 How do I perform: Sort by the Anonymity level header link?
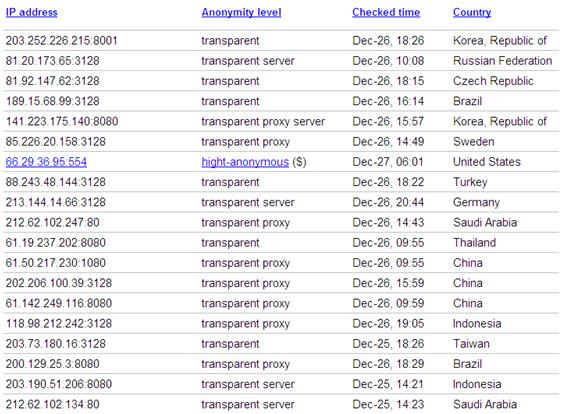click(241, 12)
